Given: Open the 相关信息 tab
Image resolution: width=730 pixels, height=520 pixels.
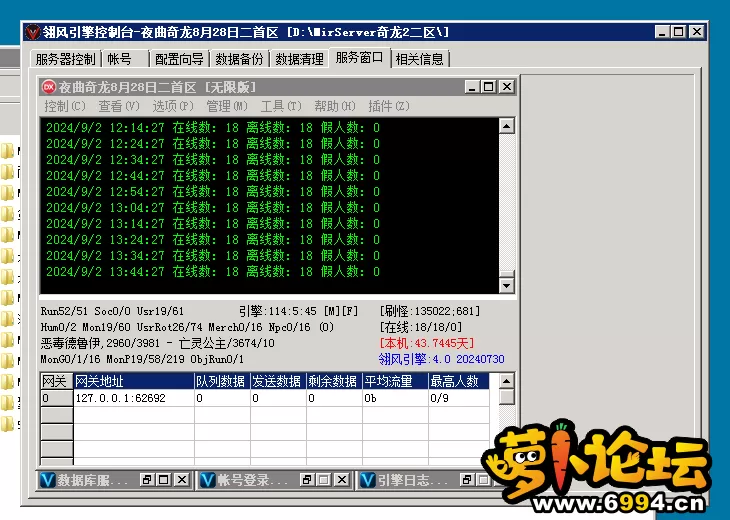Looking at the screenshot, I should (419, 59).
